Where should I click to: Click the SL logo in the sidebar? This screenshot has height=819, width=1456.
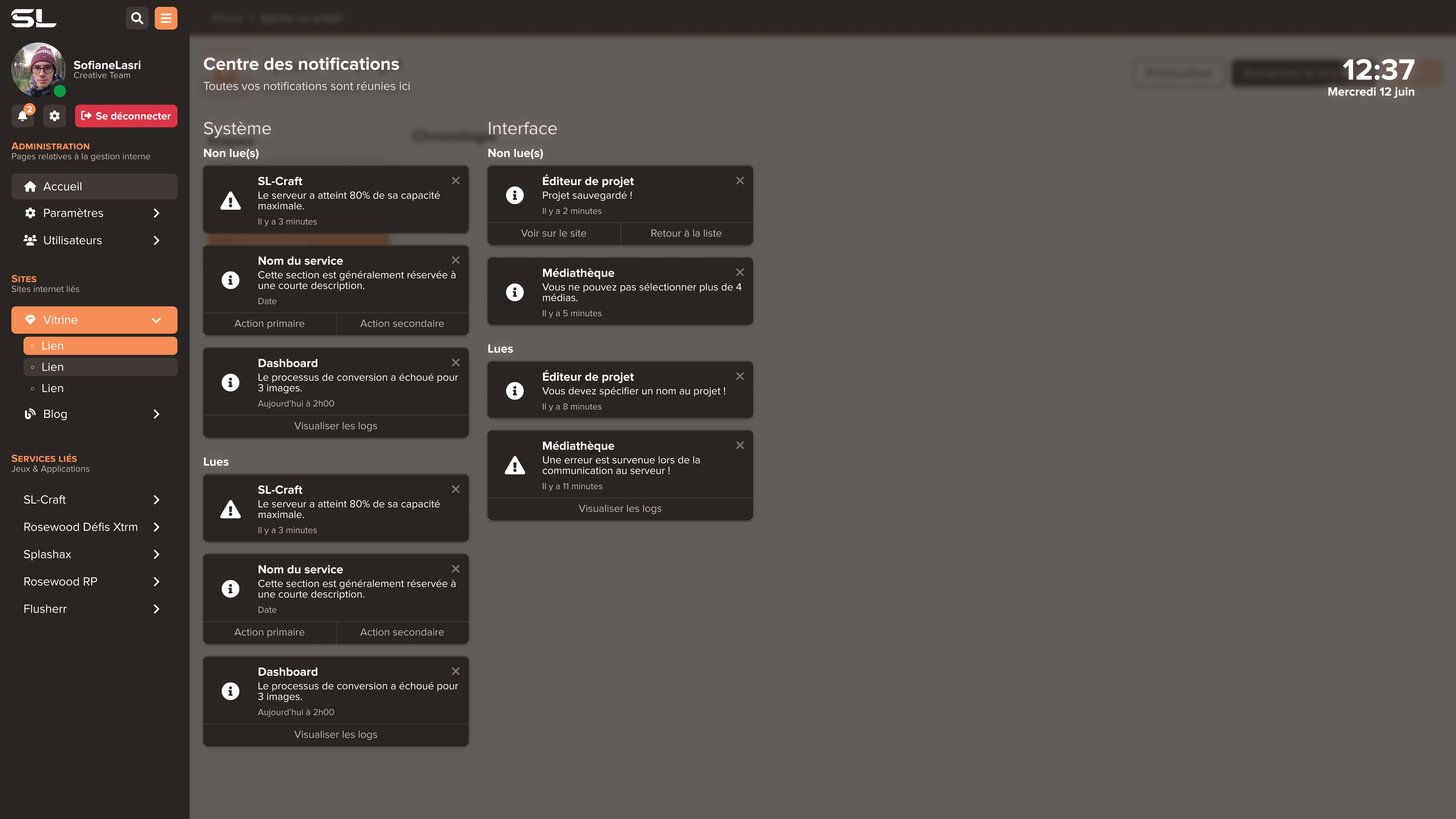33,18
